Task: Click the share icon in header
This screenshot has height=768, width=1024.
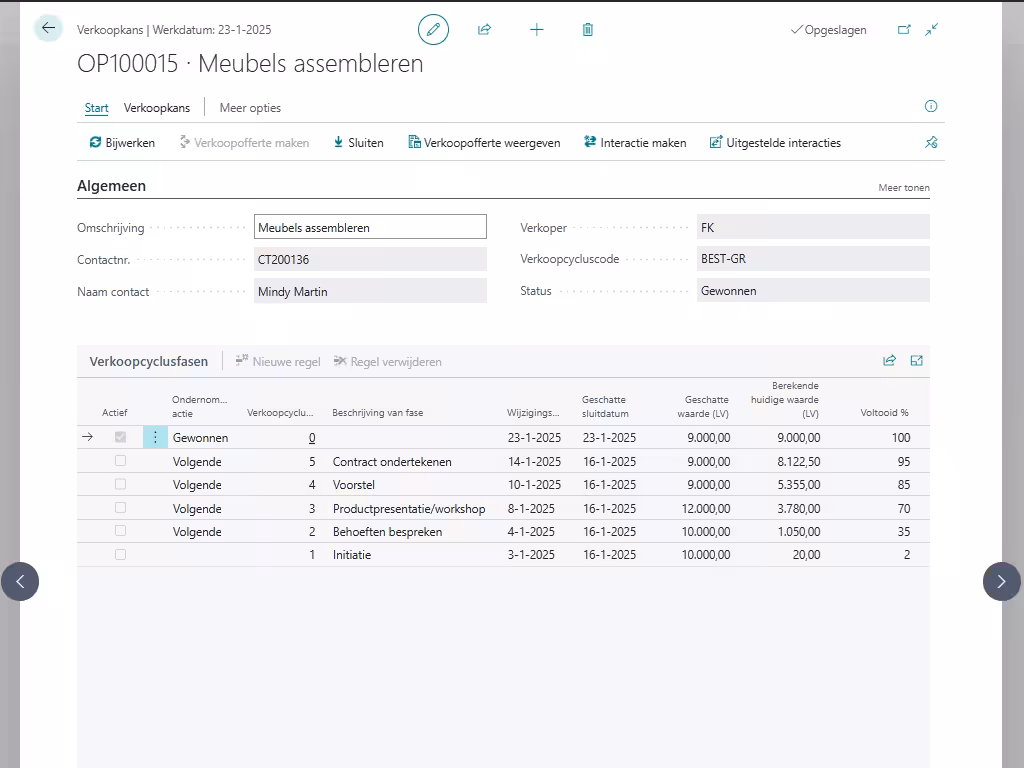Action: (485, 30)
